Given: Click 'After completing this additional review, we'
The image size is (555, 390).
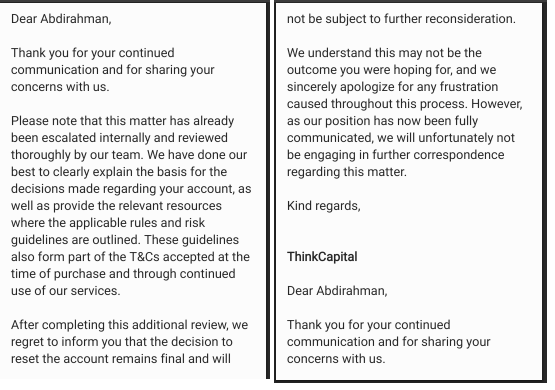Looking at the screenshot, I should (130, 325).
